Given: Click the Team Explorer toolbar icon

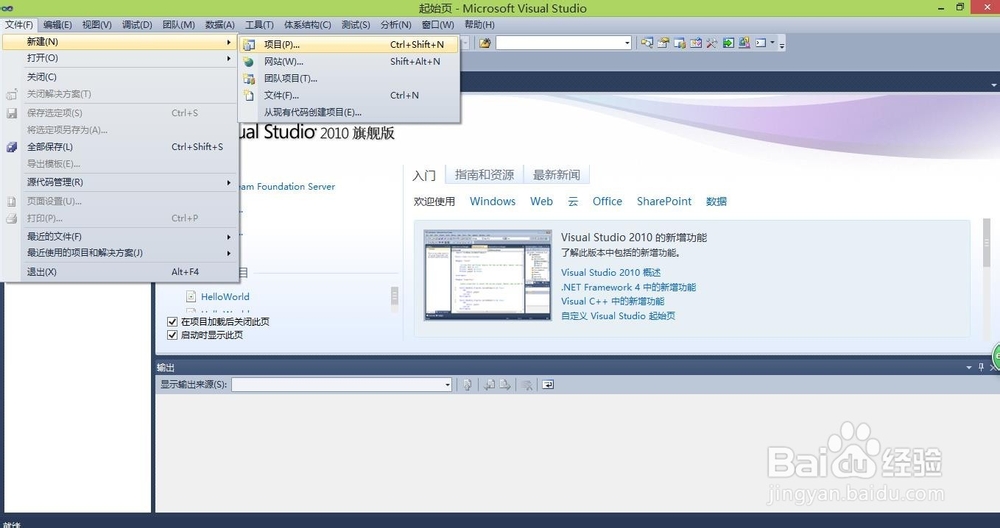Looking at the screenshot, I should [x=680, y=43].
